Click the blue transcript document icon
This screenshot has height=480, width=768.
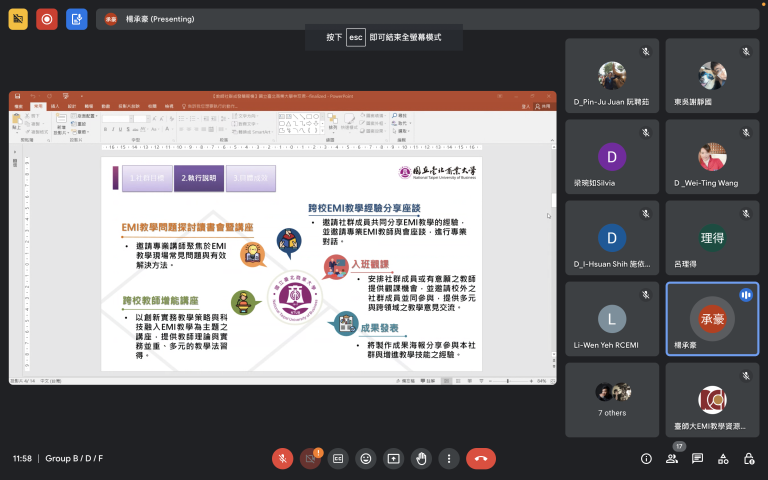tap(76, 18)
